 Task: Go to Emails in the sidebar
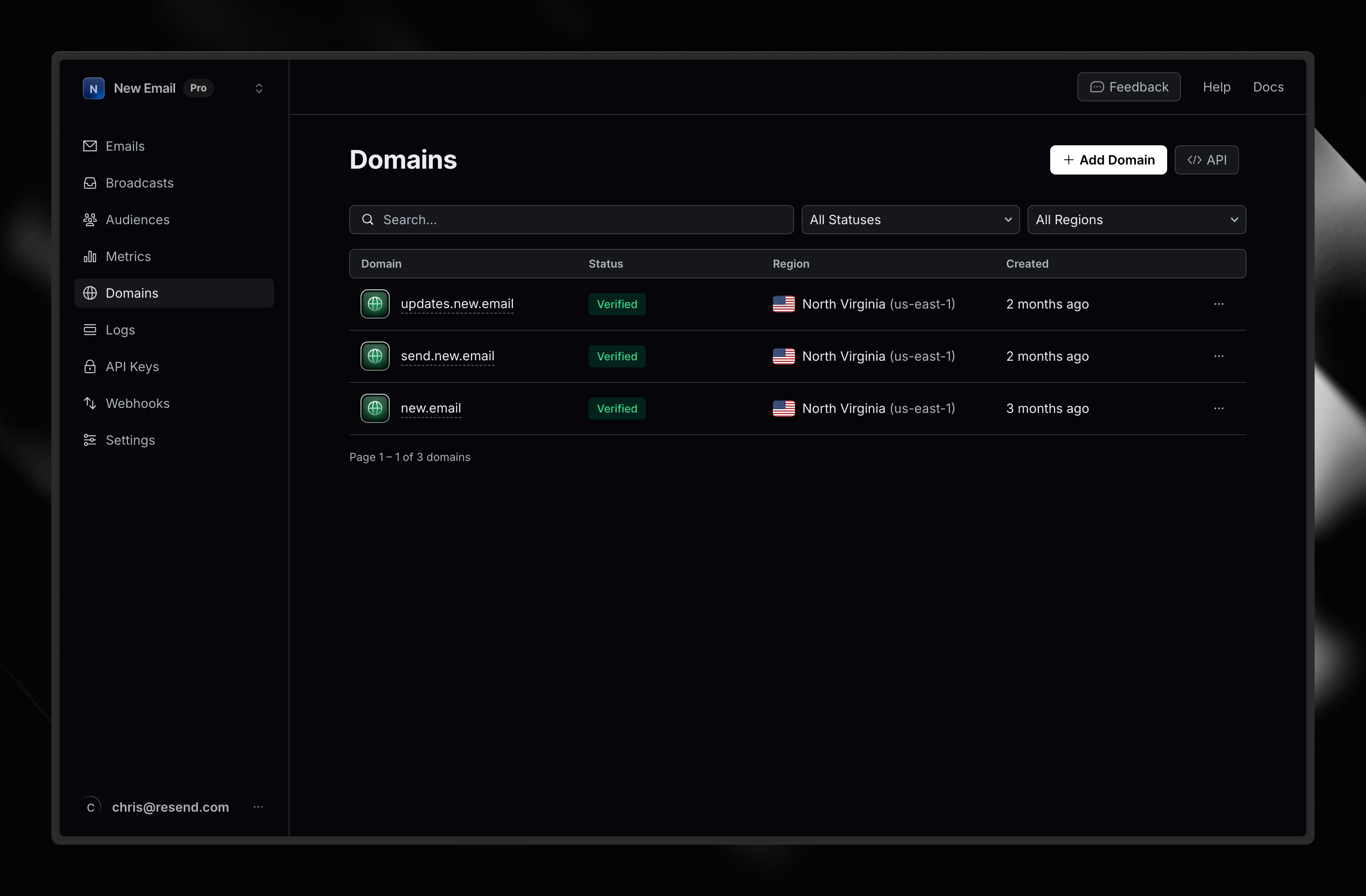[124, 146]
